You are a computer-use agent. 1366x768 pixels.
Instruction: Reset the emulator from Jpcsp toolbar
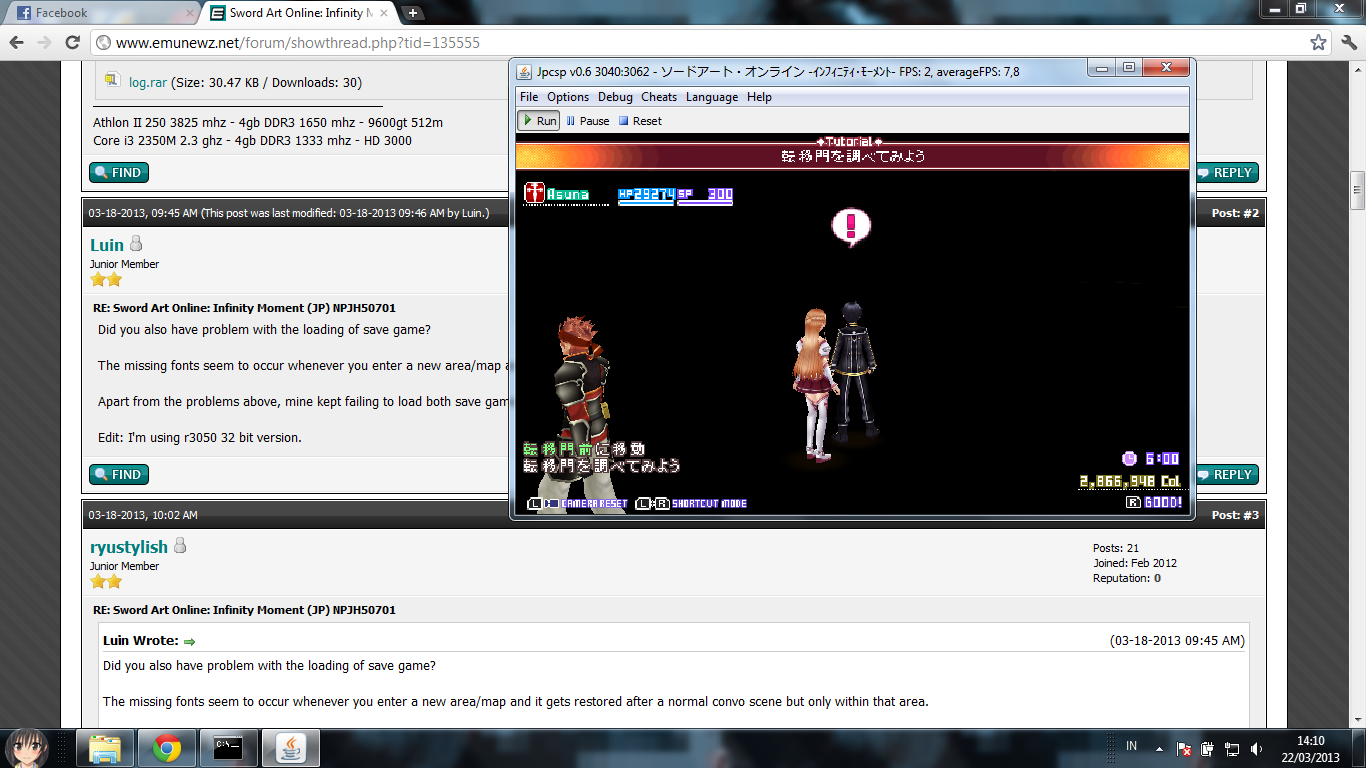click(x=640, y=121)
